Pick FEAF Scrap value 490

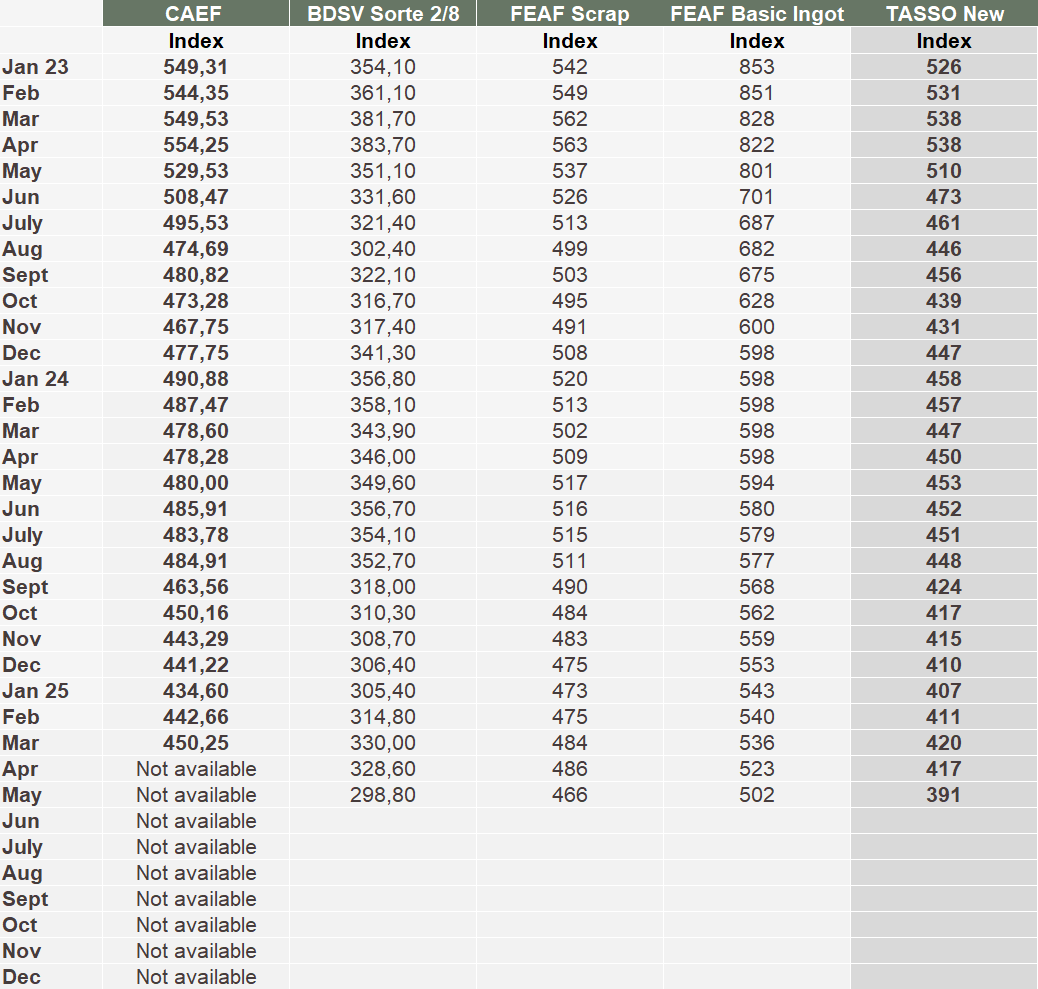point(570,587)
